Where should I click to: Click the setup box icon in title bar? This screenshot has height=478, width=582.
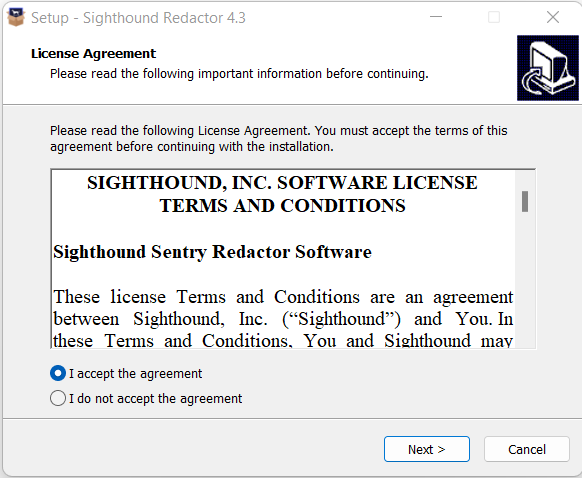(x=16, y=17)
